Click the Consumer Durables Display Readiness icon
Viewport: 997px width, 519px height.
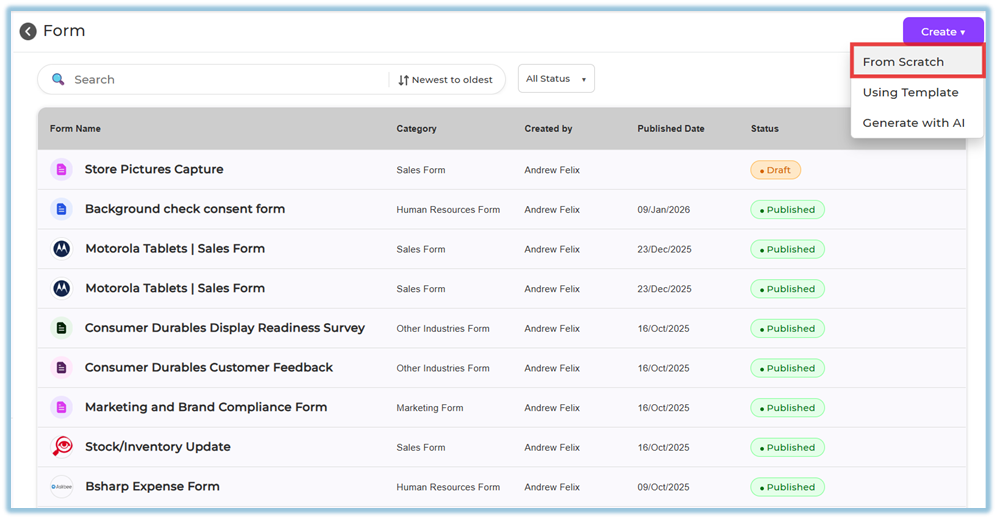[61, 328]
